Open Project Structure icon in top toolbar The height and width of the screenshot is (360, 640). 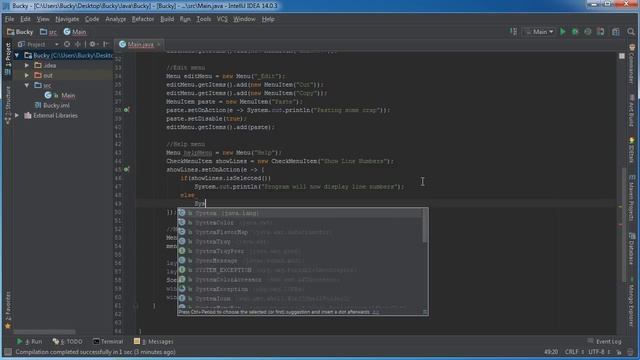616,31
